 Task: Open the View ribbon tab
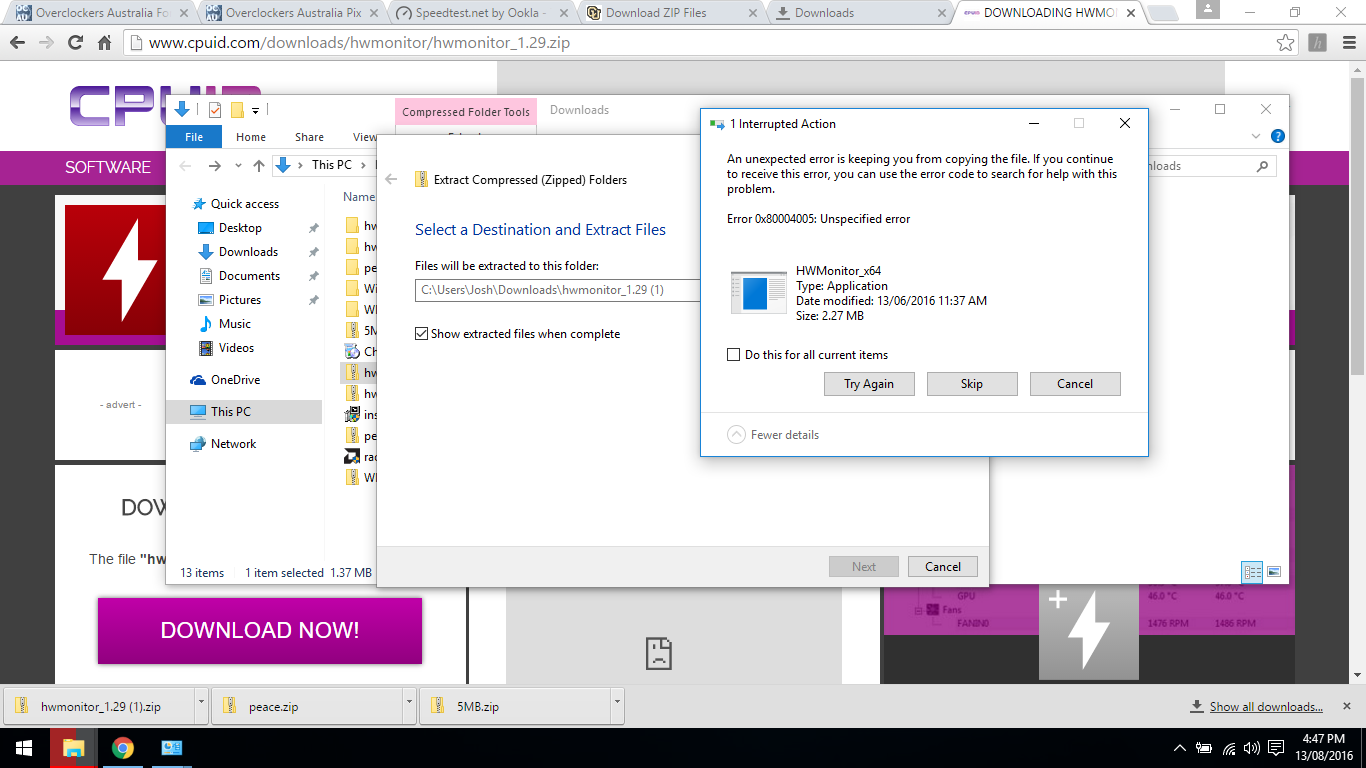pyautogui.click(x=365, y=137)
